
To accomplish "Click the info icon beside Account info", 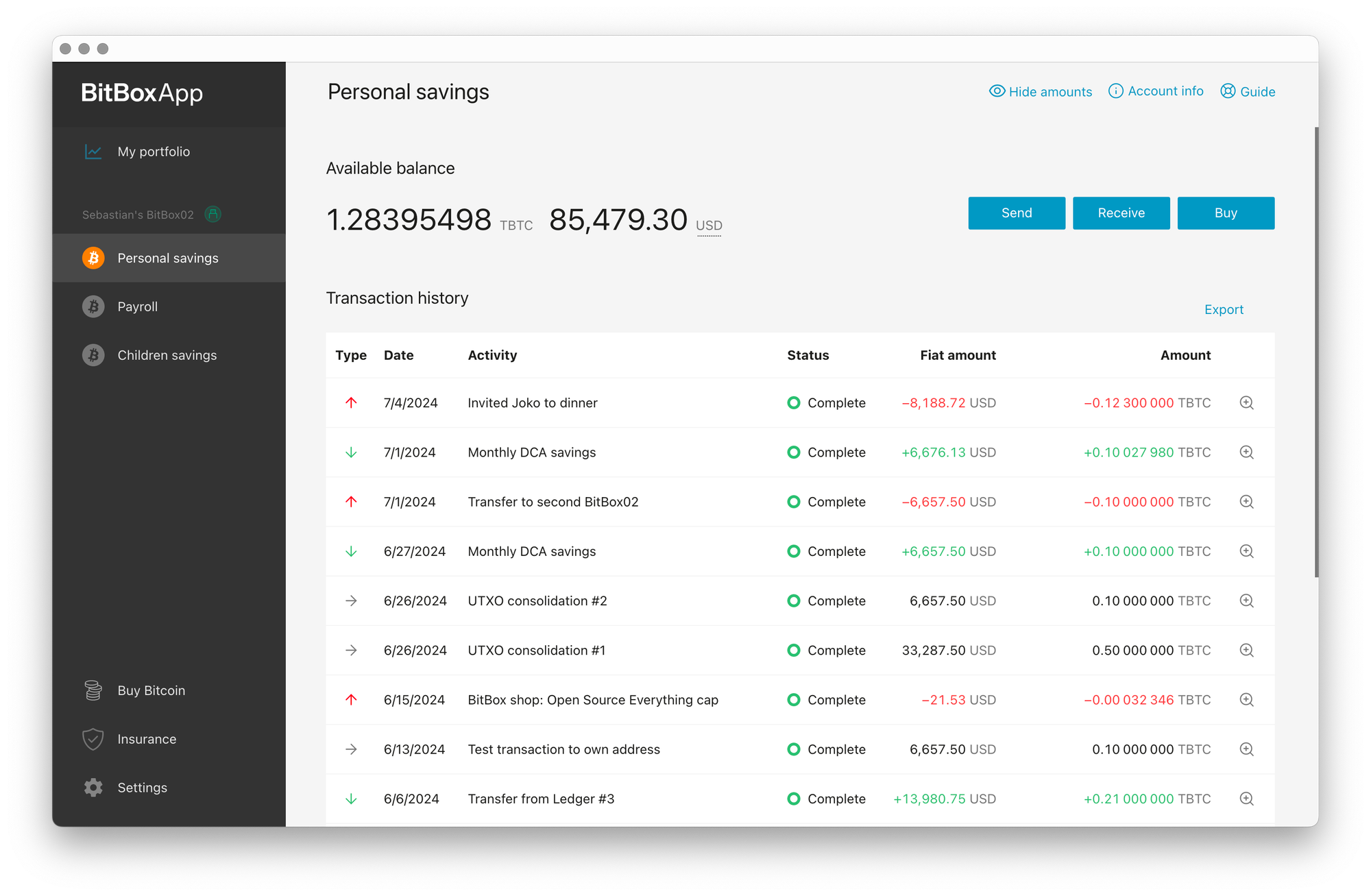I will pyautogui.click(x=1116, y=91).
